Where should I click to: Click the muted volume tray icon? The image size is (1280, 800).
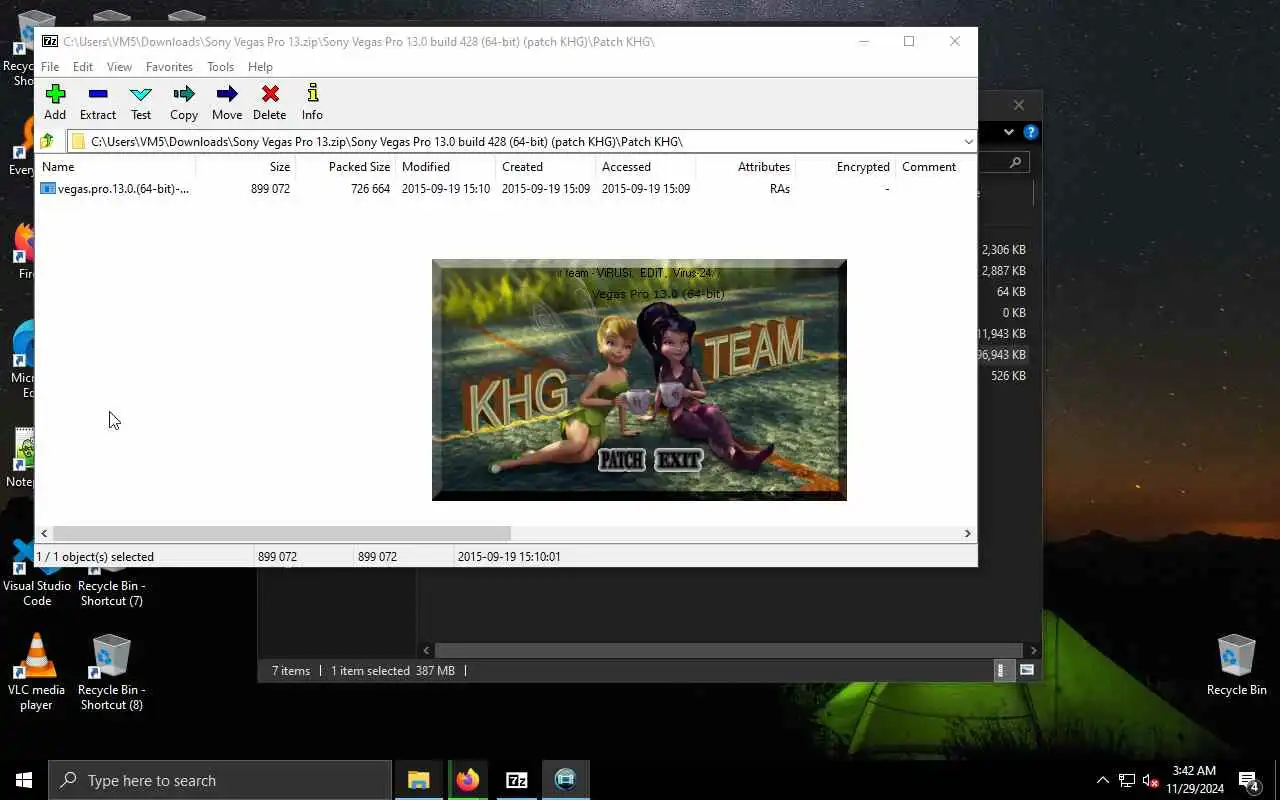click(1150, 780)
